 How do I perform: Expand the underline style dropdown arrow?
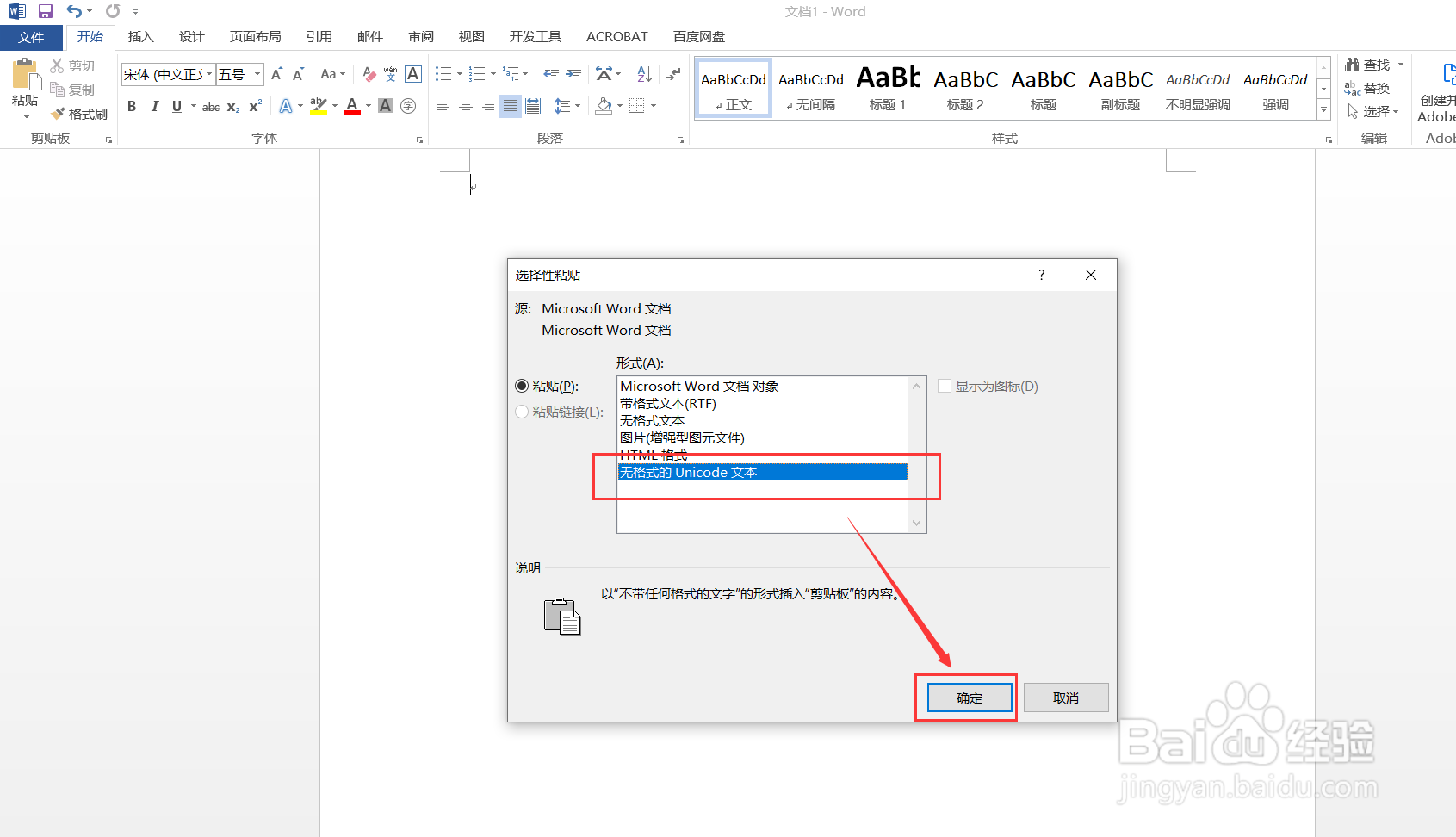pos(194,106)
